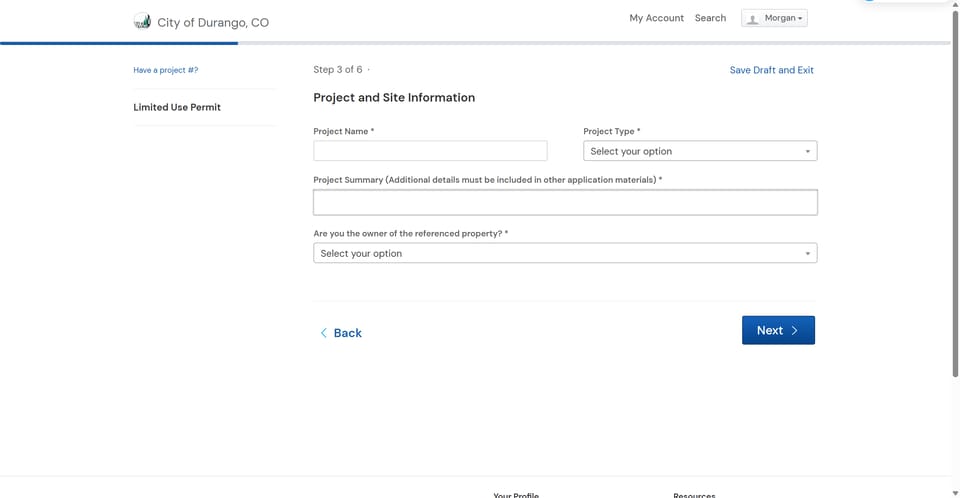Click the Back chevron arrow icon
Viewport: 960px width, 498px height.
(x=323, y=333)
